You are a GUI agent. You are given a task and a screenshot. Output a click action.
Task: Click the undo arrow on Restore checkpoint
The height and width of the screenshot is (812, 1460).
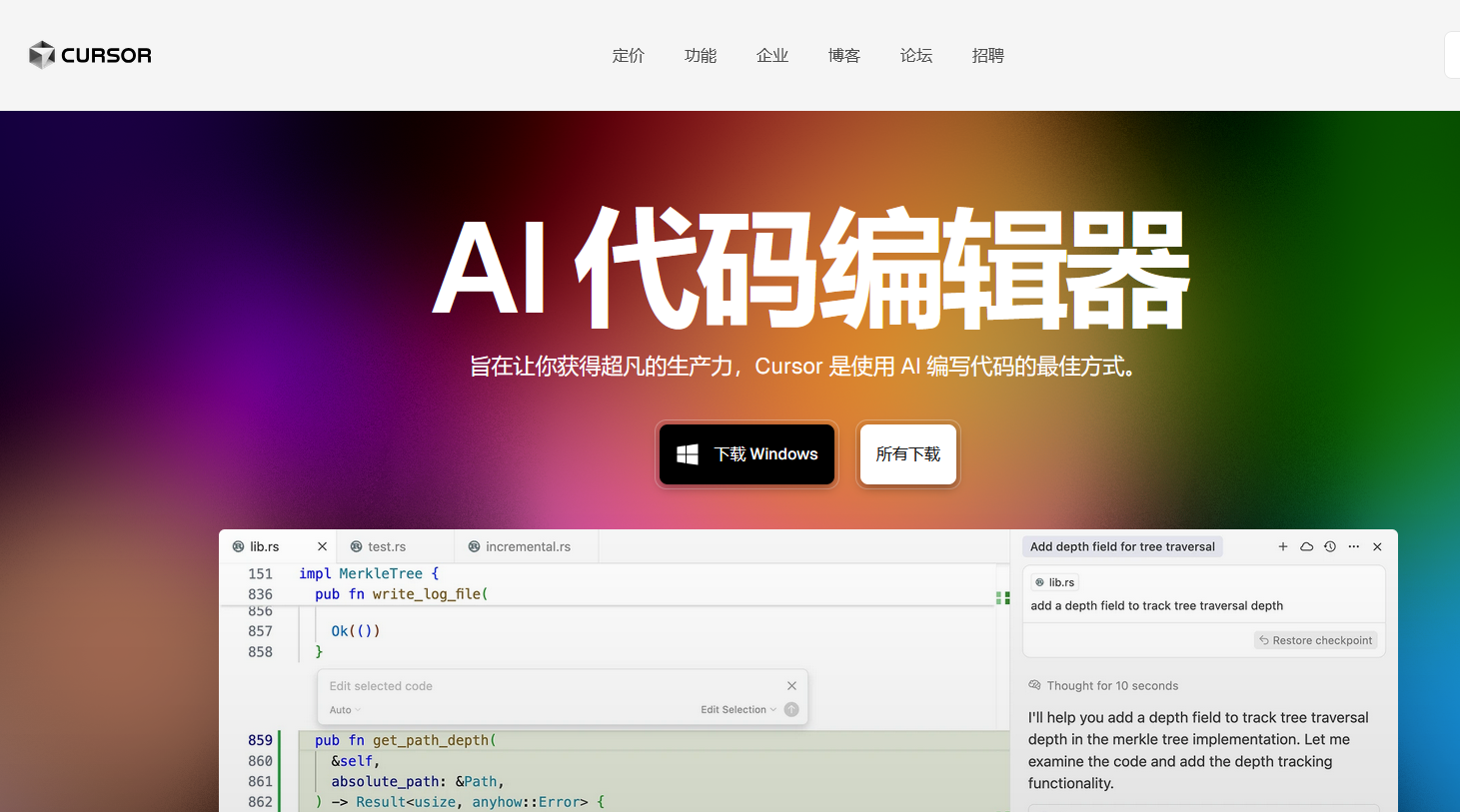(1264, 639)
